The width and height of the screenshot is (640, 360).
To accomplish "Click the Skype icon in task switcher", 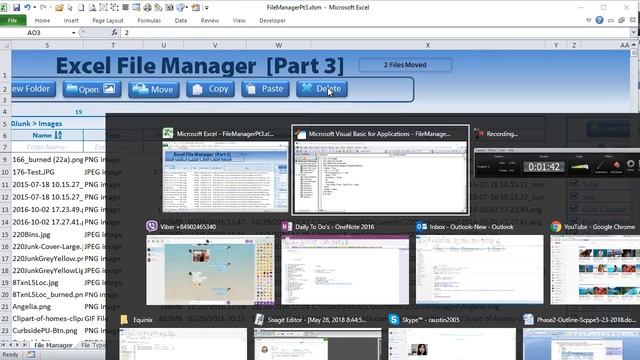I will (x=394, y=320).
